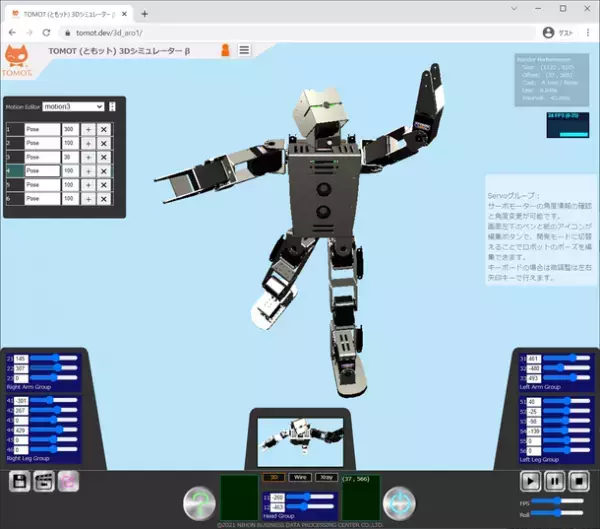Click the tomot.dev address bar

coord(298,33)
